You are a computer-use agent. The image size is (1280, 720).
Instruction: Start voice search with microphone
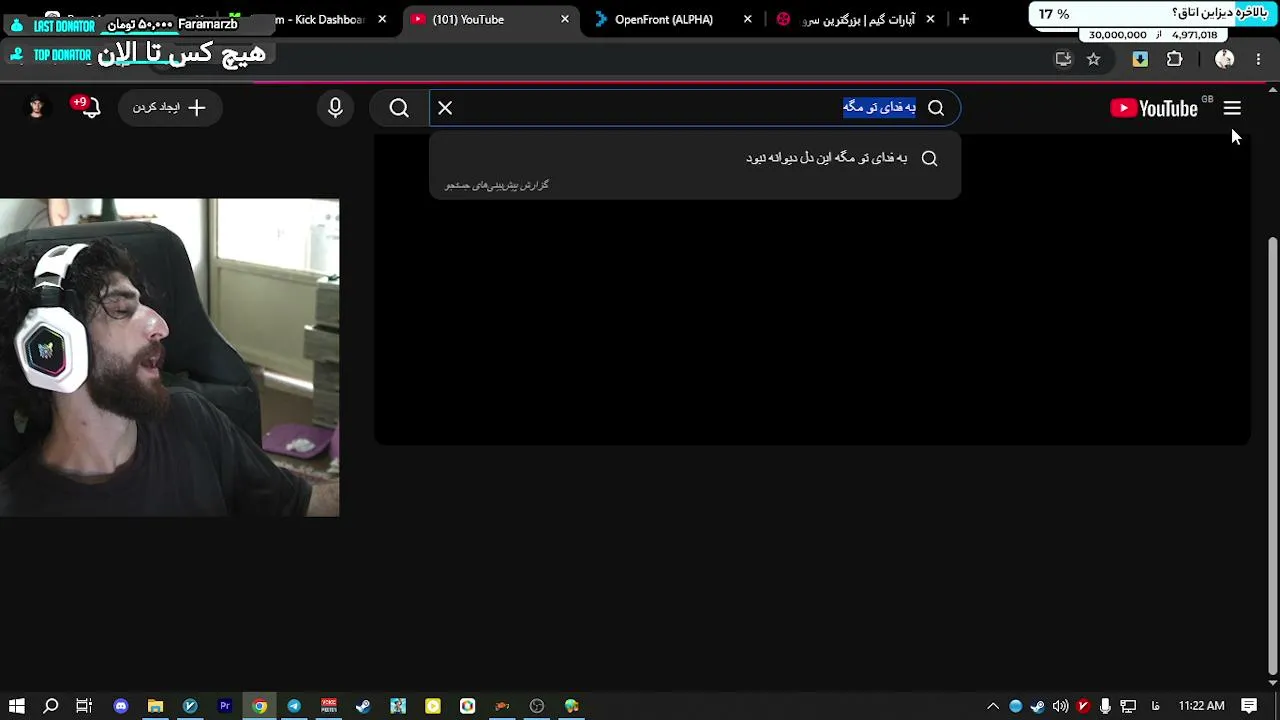pos(336,108)
